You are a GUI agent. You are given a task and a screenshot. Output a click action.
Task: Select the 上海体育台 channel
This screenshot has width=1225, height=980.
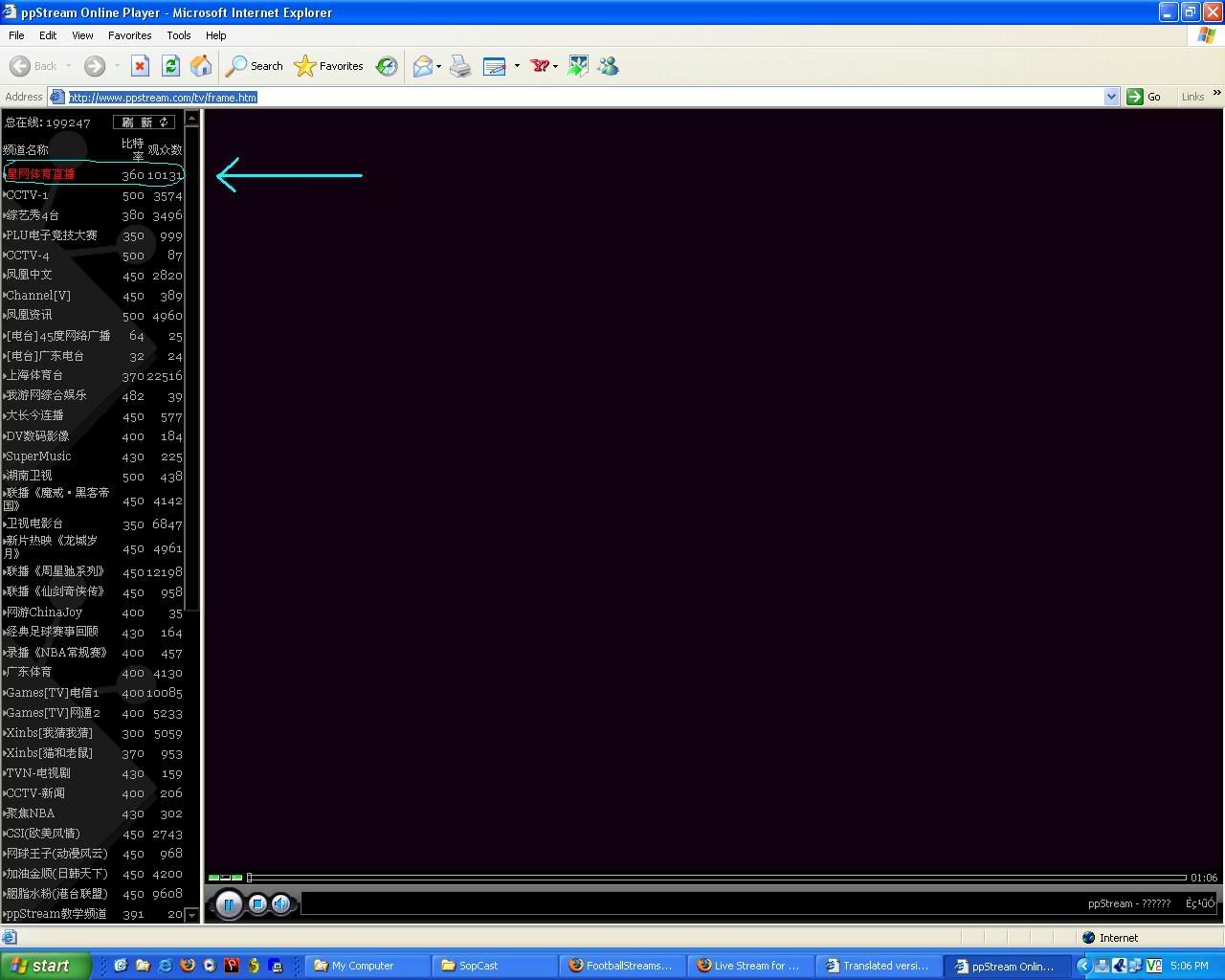(34, 375)
